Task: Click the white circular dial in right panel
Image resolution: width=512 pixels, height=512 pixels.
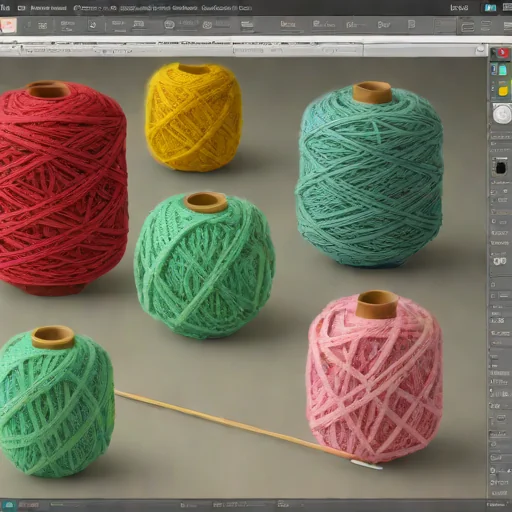Action: point(502,114)
